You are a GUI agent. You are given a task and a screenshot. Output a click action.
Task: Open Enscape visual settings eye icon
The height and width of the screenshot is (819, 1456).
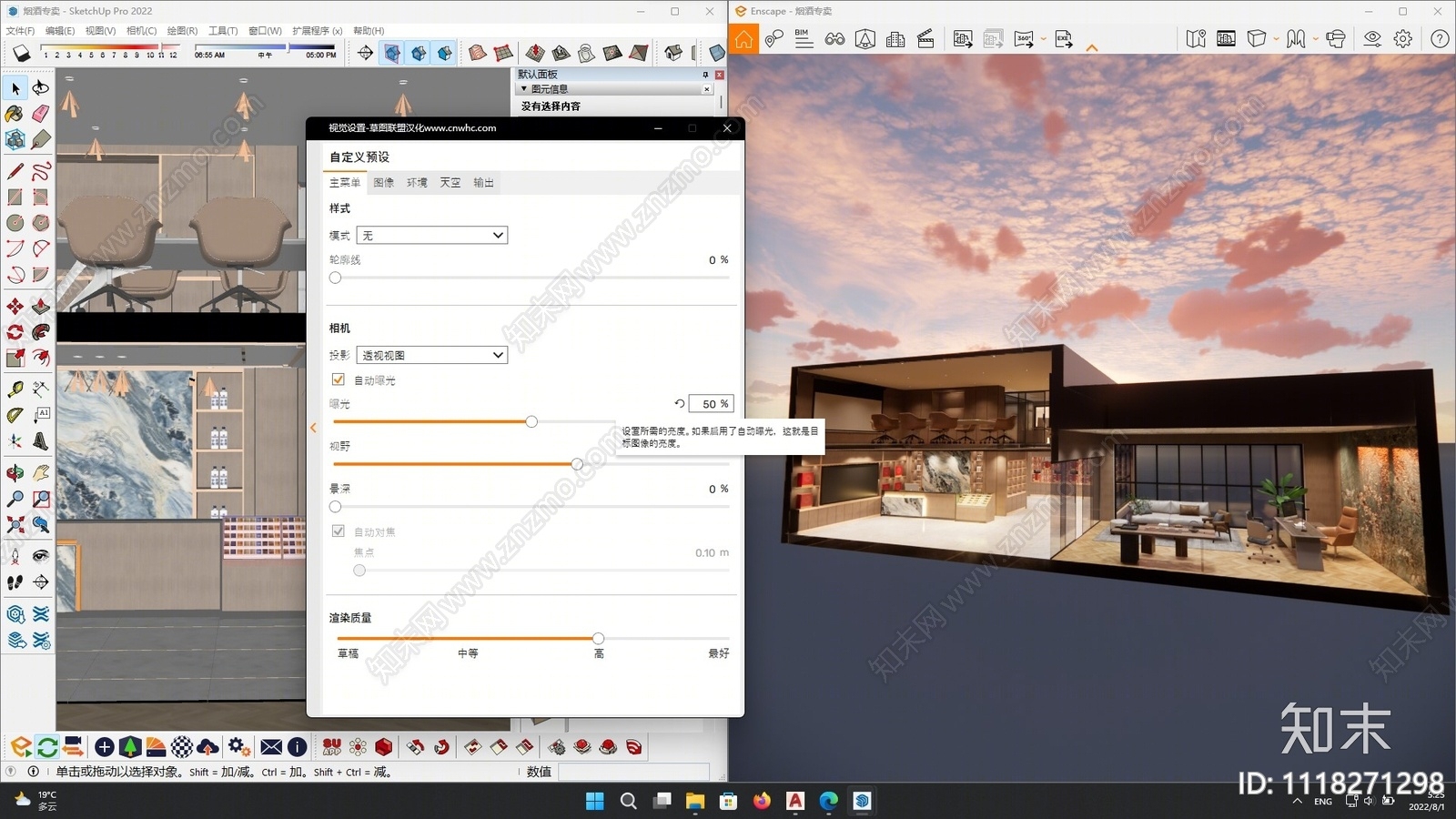point(1372,39)
